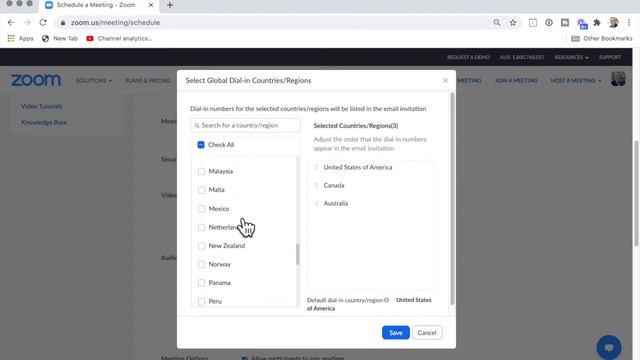Select Australia in selected list
This screenshot has height=360, width=640.
(336, 203)
